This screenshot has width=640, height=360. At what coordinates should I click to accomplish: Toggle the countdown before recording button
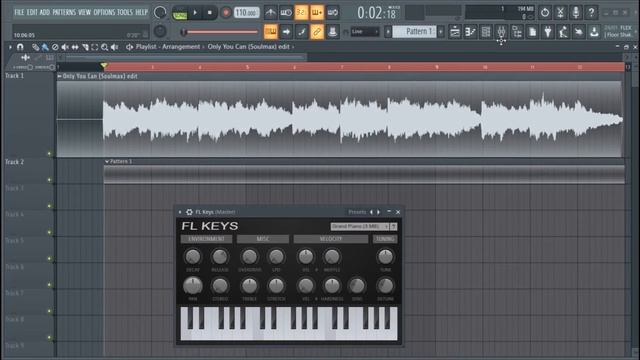301,13
